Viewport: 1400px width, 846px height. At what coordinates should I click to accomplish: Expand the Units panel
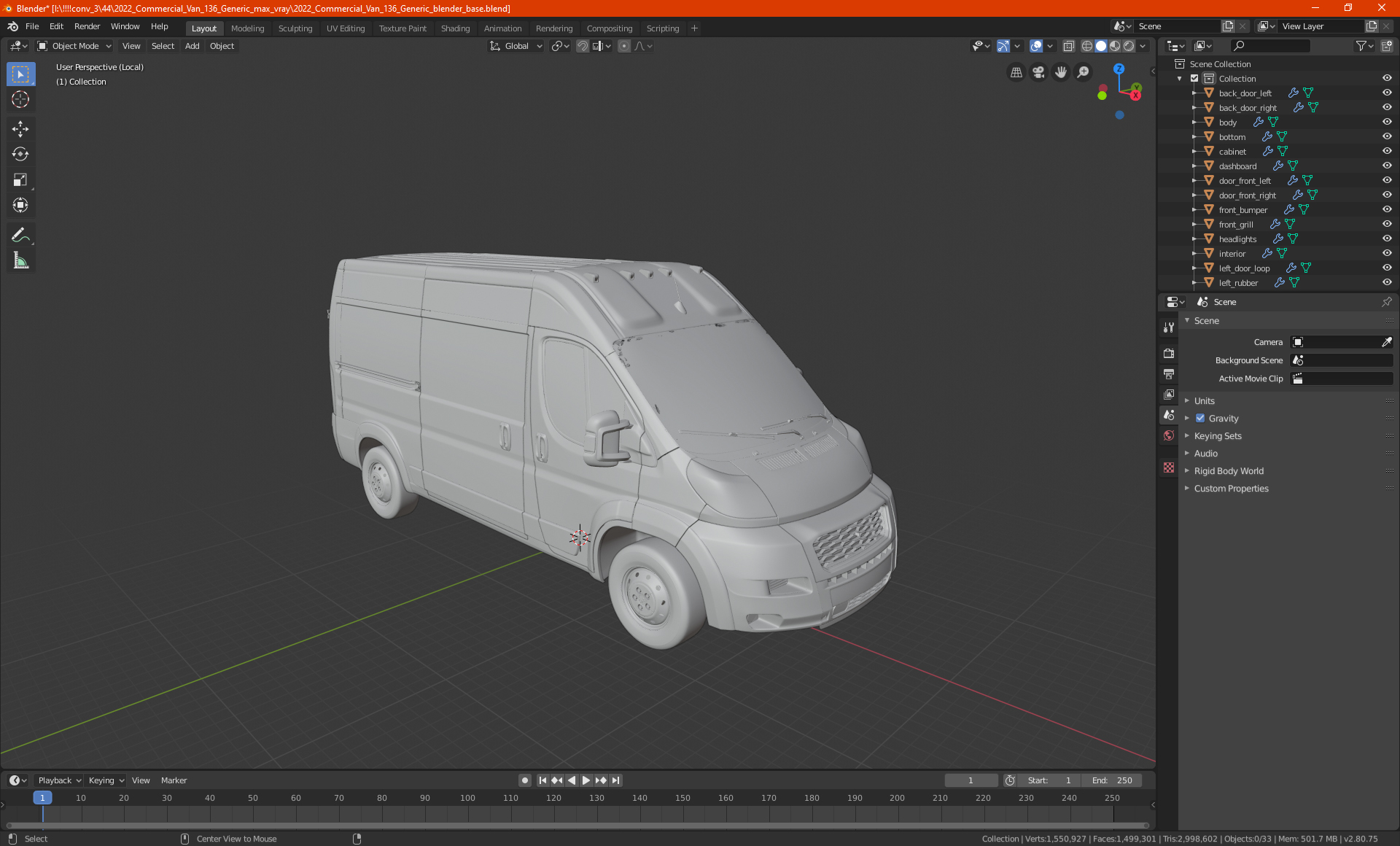click(x=1204, y=401)
